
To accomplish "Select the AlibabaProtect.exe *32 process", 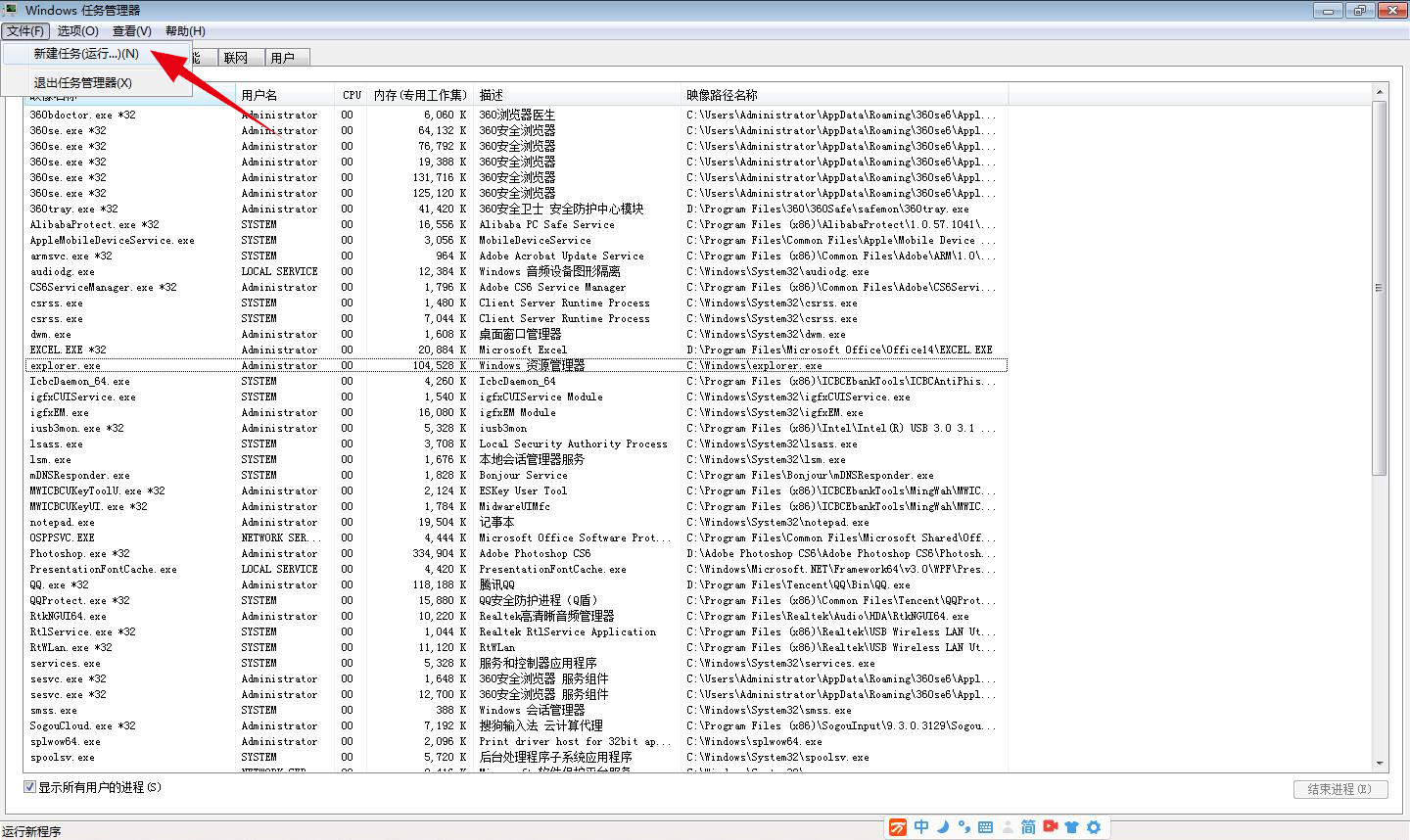I will (x=516, y=224).
